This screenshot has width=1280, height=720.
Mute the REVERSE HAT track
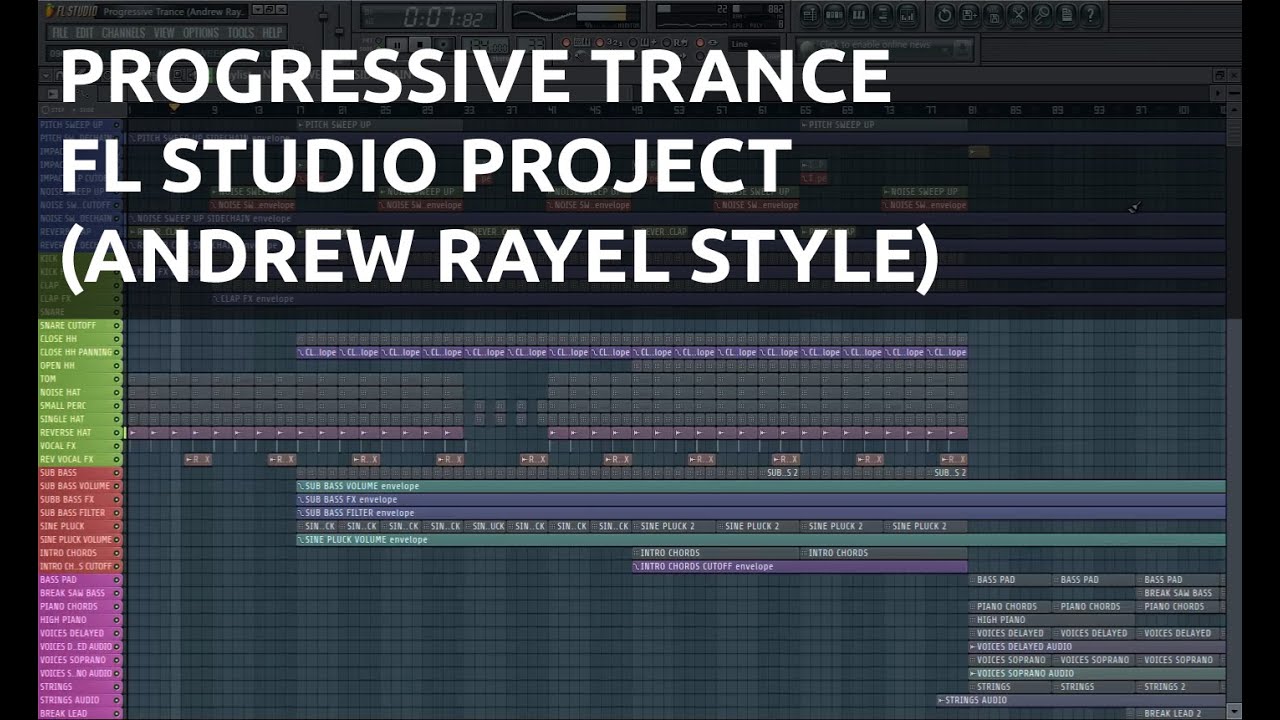point(117,433)
